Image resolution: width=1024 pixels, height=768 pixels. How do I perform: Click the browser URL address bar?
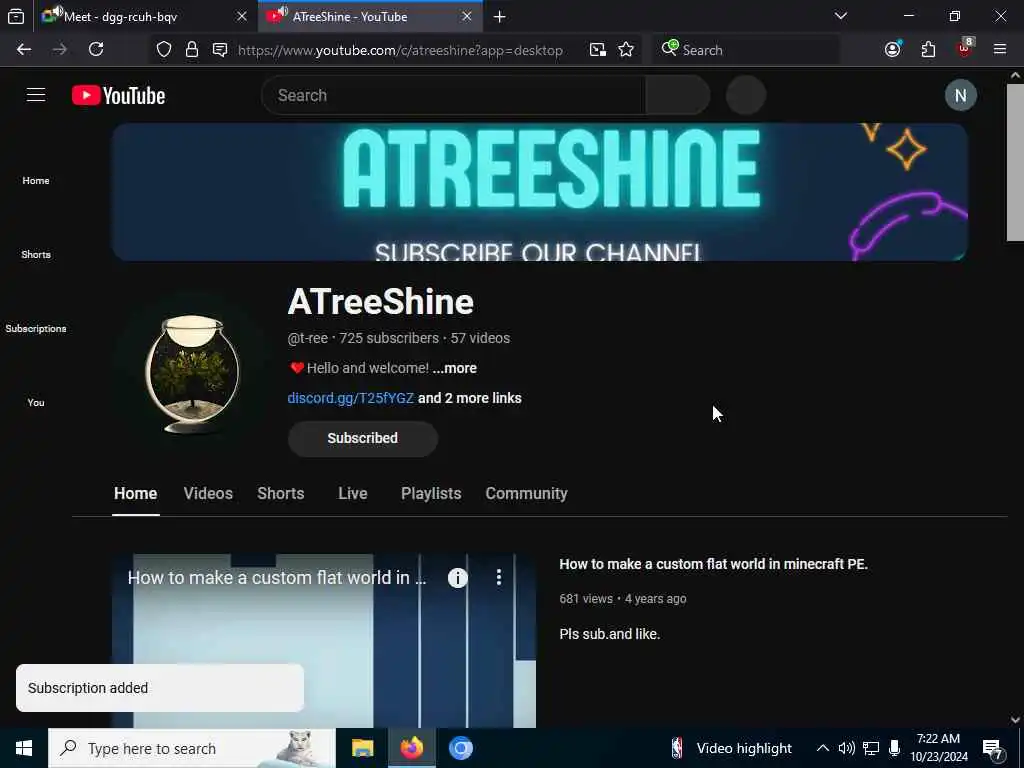tap(400, 50)
